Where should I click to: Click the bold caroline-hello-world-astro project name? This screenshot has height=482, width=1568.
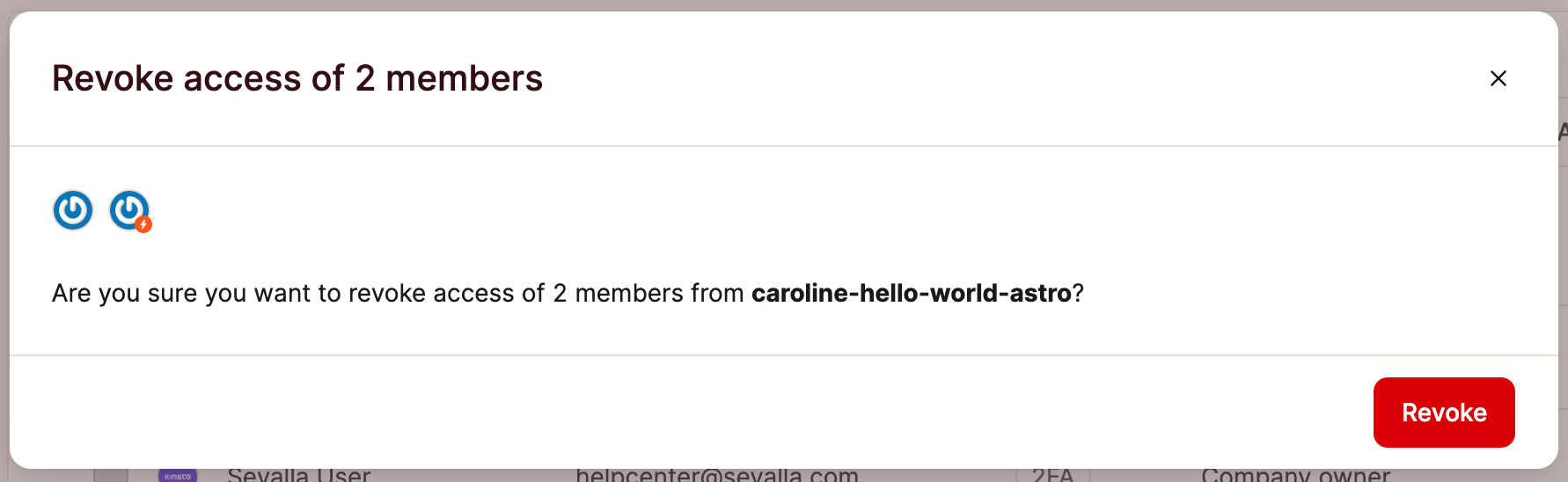point(911,293)
